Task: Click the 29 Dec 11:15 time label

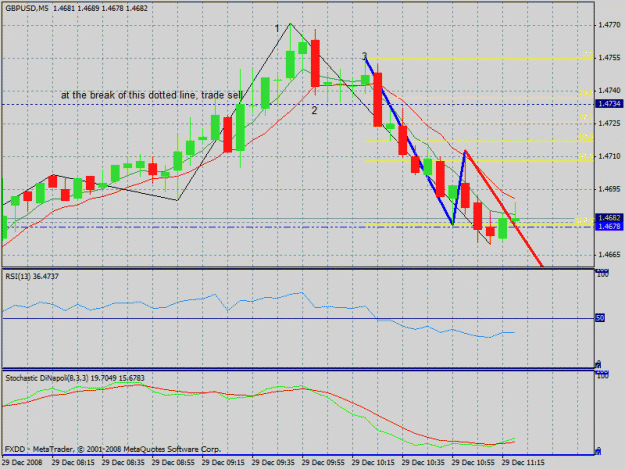Action: 523,463
